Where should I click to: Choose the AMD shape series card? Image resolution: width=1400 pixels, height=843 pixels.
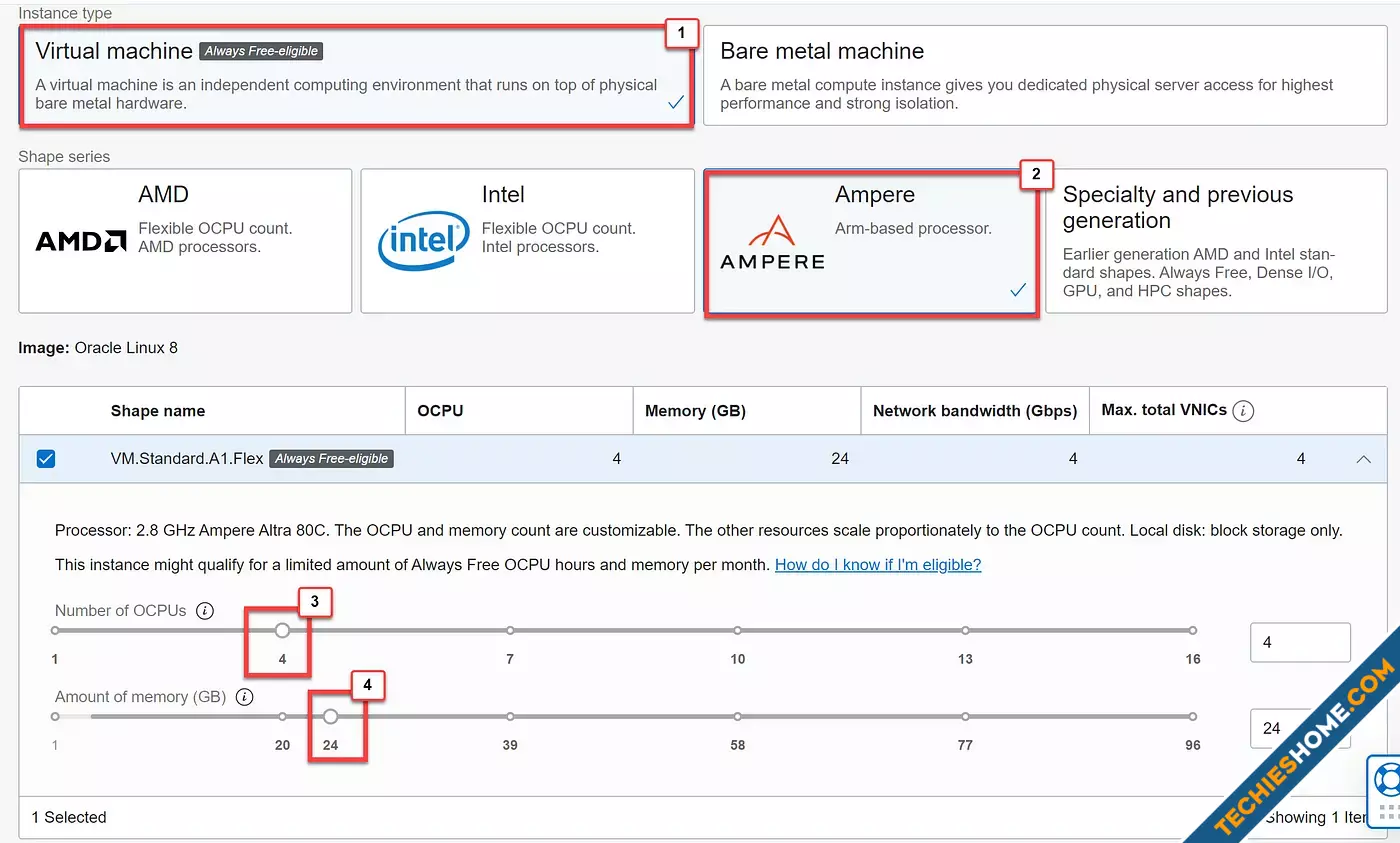pos(185,240)
